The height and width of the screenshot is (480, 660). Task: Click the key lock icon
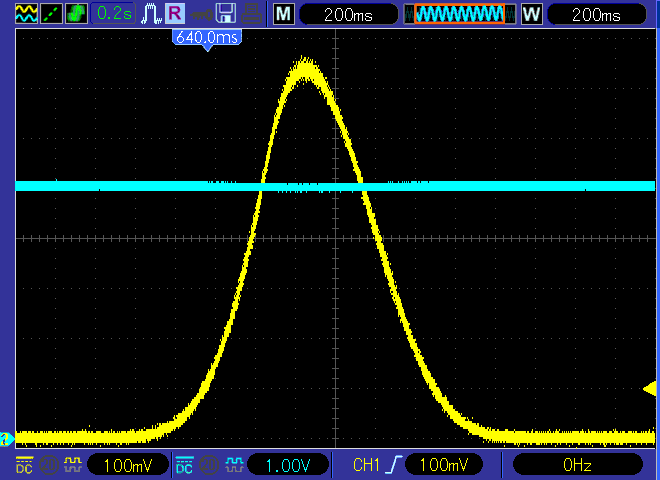coord(201,15)
